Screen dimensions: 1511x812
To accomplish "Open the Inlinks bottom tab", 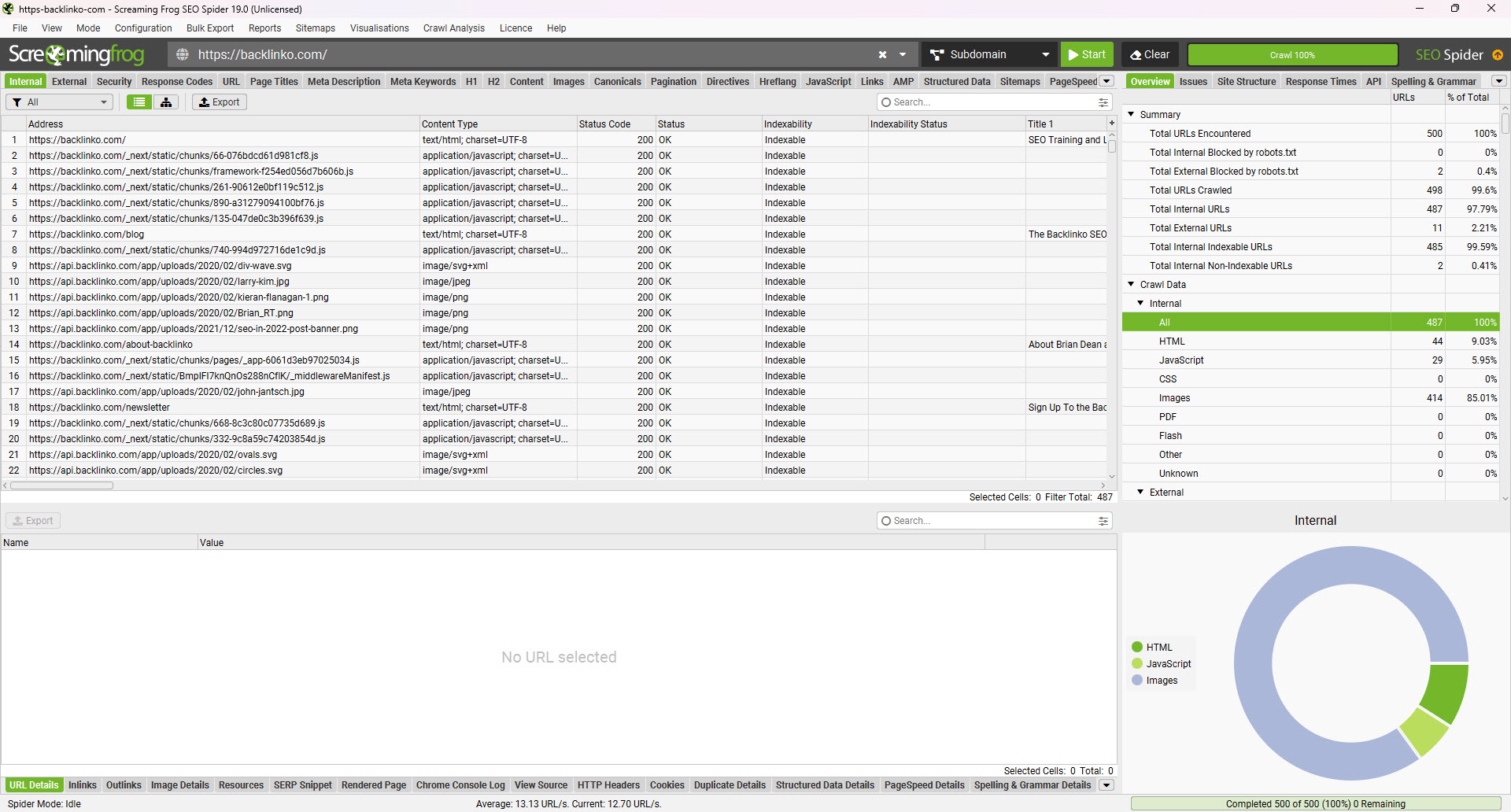I will (83, 785).
